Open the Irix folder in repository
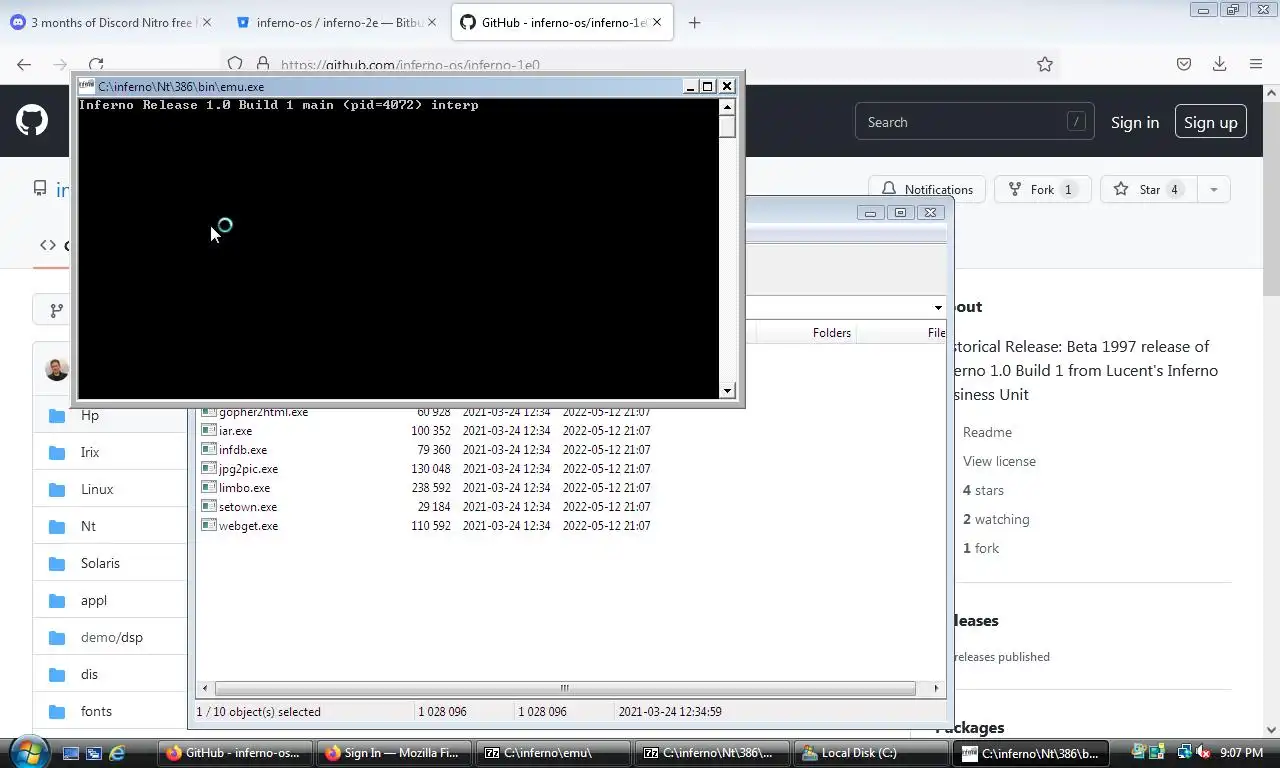Viewport: 1280px width, 768px height. pos(90,452)
